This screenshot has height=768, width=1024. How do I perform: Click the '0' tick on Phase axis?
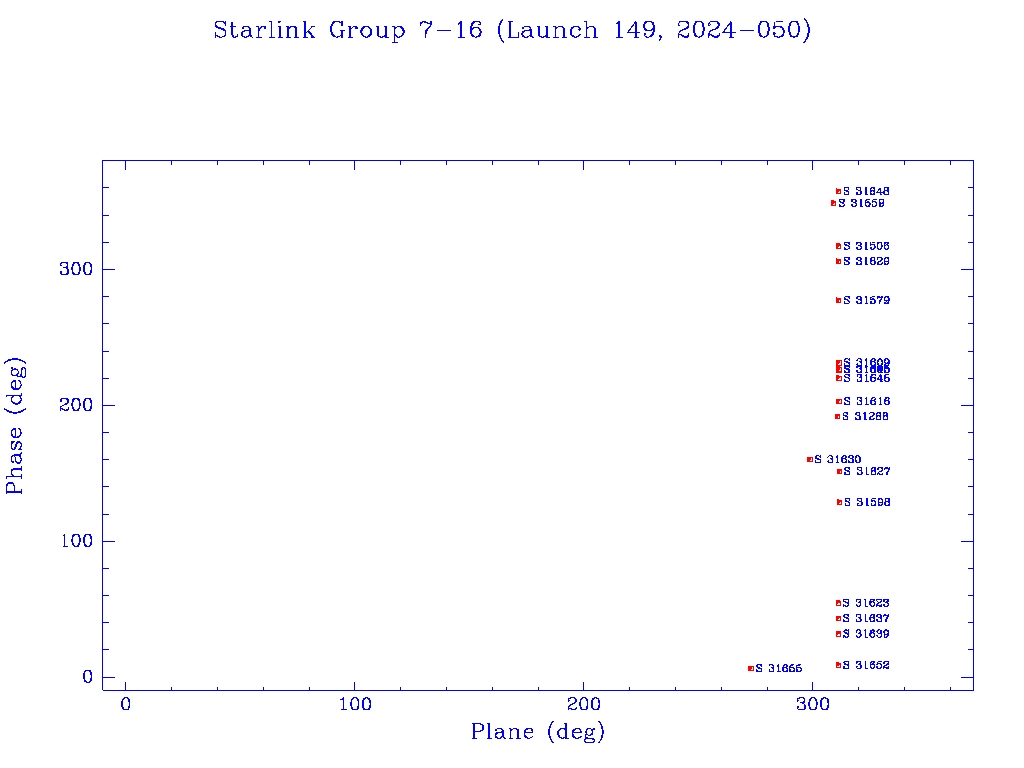[x=88, y=677]
